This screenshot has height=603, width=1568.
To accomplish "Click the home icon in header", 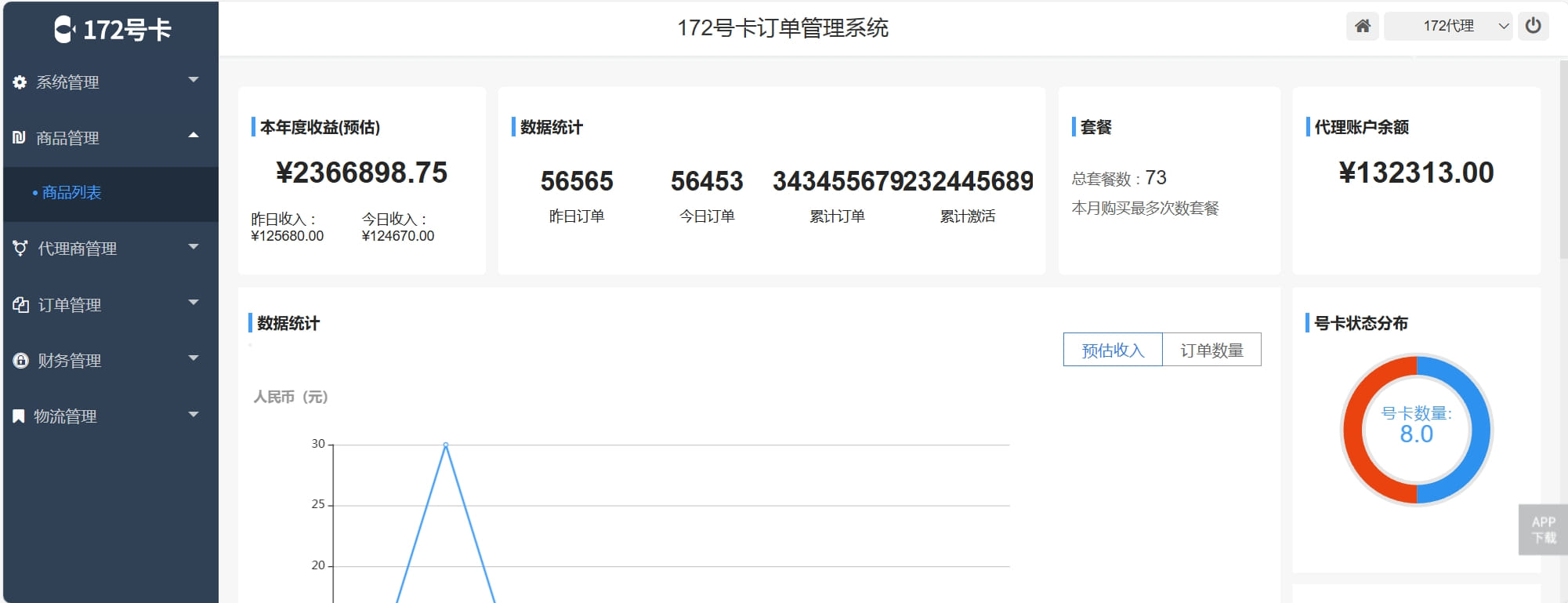I will [1363, 26].
